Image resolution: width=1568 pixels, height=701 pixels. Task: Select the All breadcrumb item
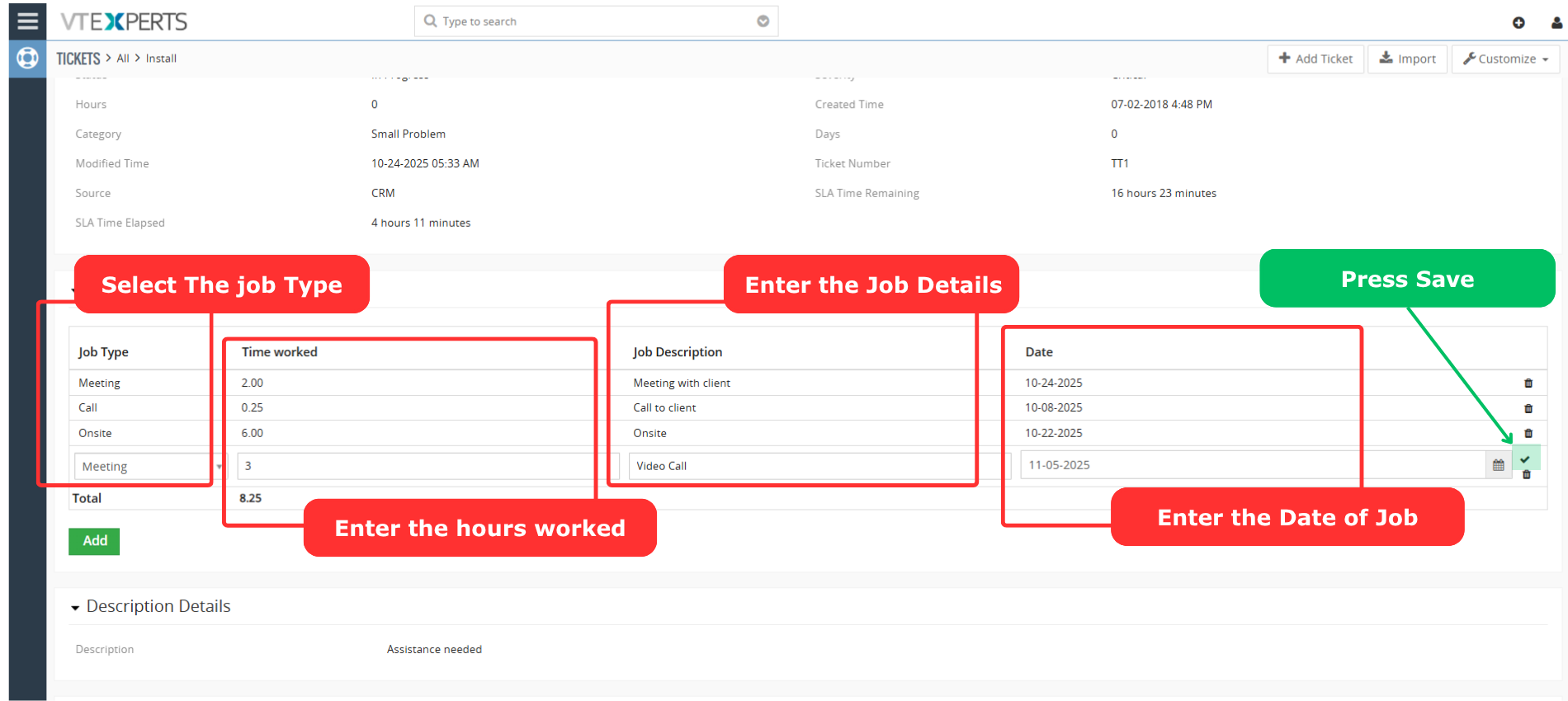point(123,59)
